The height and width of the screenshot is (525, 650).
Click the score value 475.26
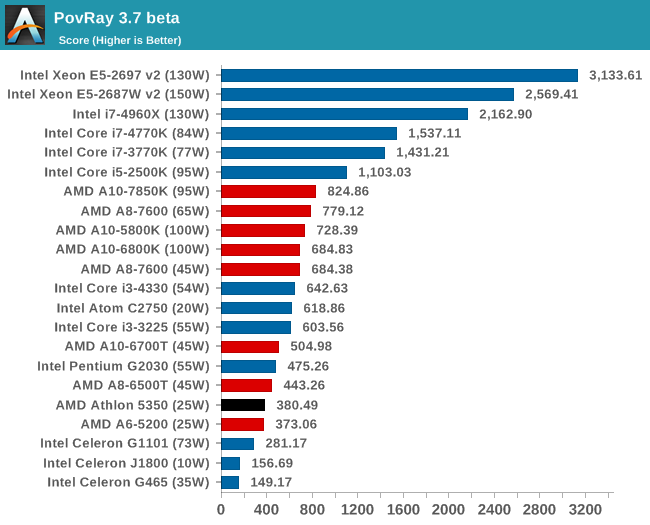pyautogui.click(x=308, y=366)
